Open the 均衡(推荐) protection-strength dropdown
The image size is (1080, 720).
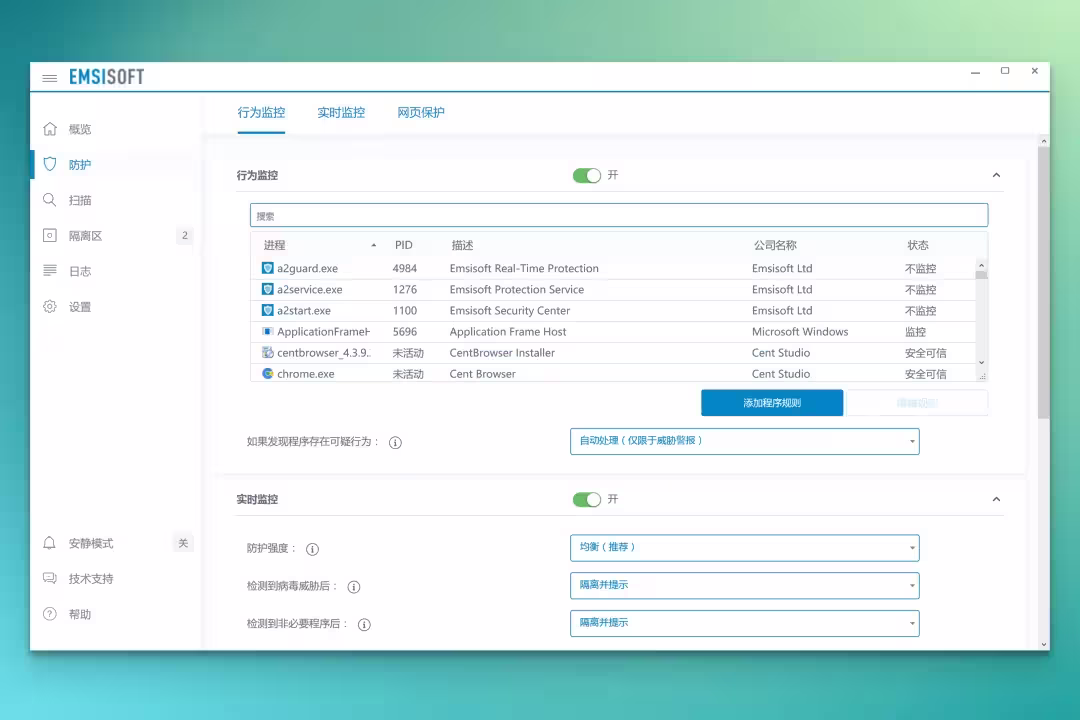tap(745, 548)
